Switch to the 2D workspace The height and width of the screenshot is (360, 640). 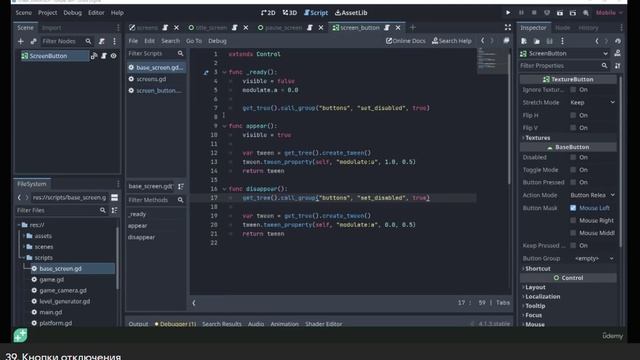268,13
